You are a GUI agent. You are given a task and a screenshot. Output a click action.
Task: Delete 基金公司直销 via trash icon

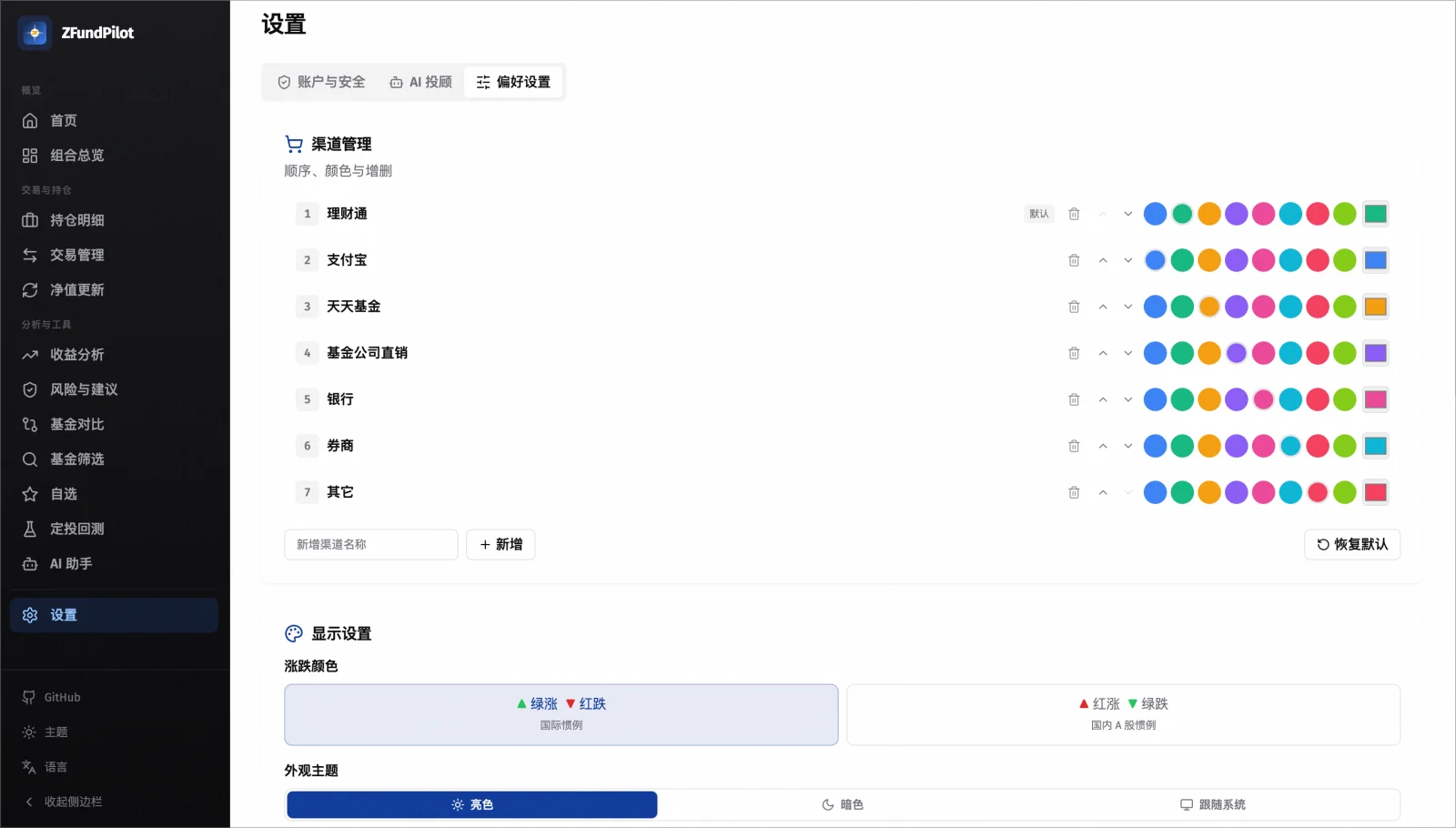coord(1074,353)
